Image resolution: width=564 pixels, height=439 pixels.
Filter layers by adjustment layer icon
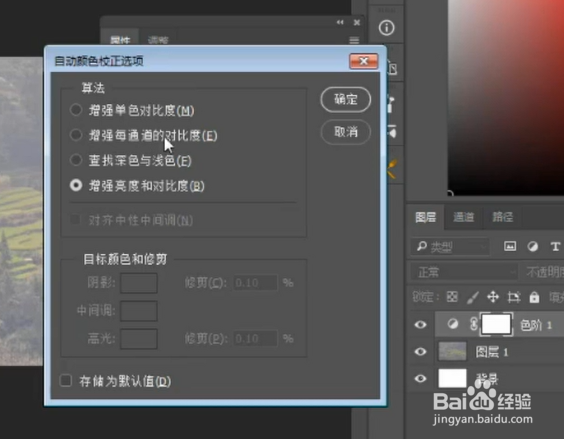(533, 246)
